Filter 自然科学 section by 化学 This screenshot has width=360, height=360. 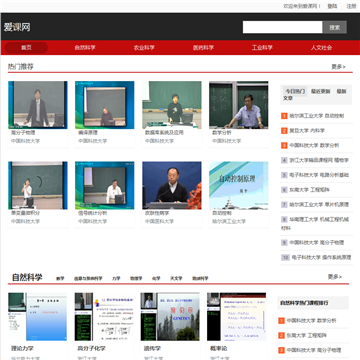pyautogui.click(x=156, y=278)
